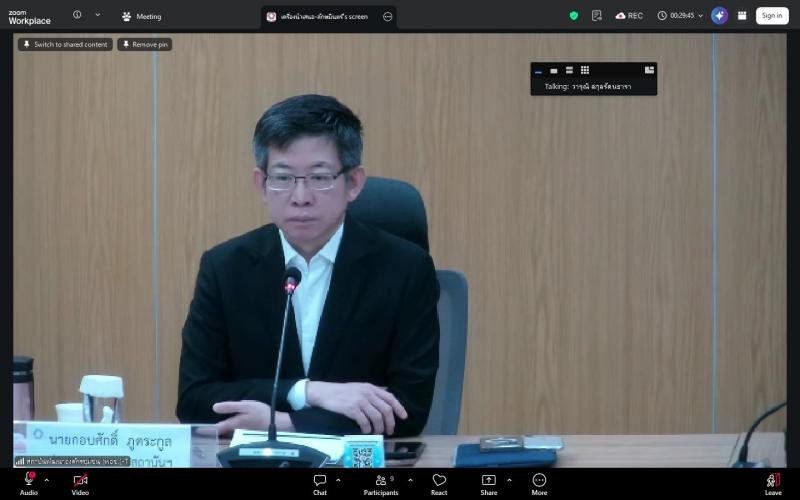Expand the Audio options caret
Screen dimensions: 800x500
(x=46, y=480)
